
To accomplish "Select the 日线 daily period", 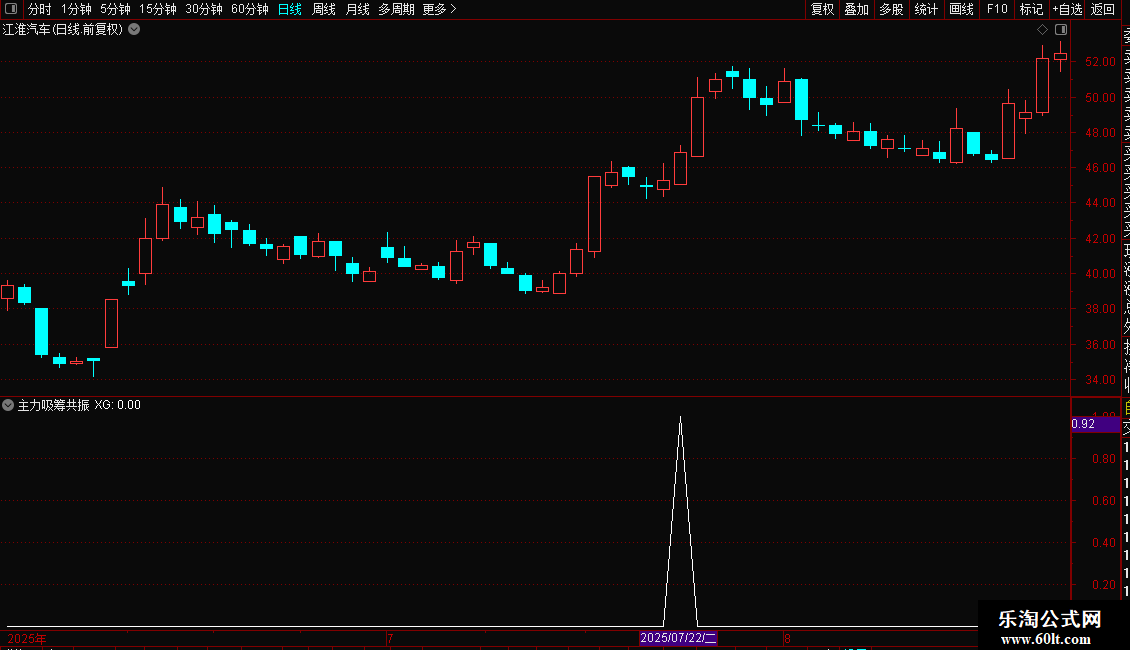I will [x=290, y=9].
